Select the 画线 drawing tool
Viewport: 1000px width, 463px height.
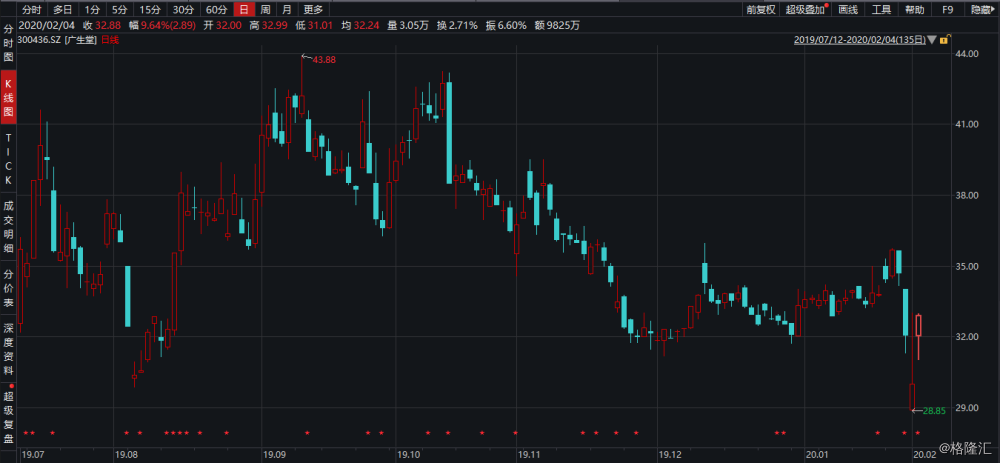(848, 10)
